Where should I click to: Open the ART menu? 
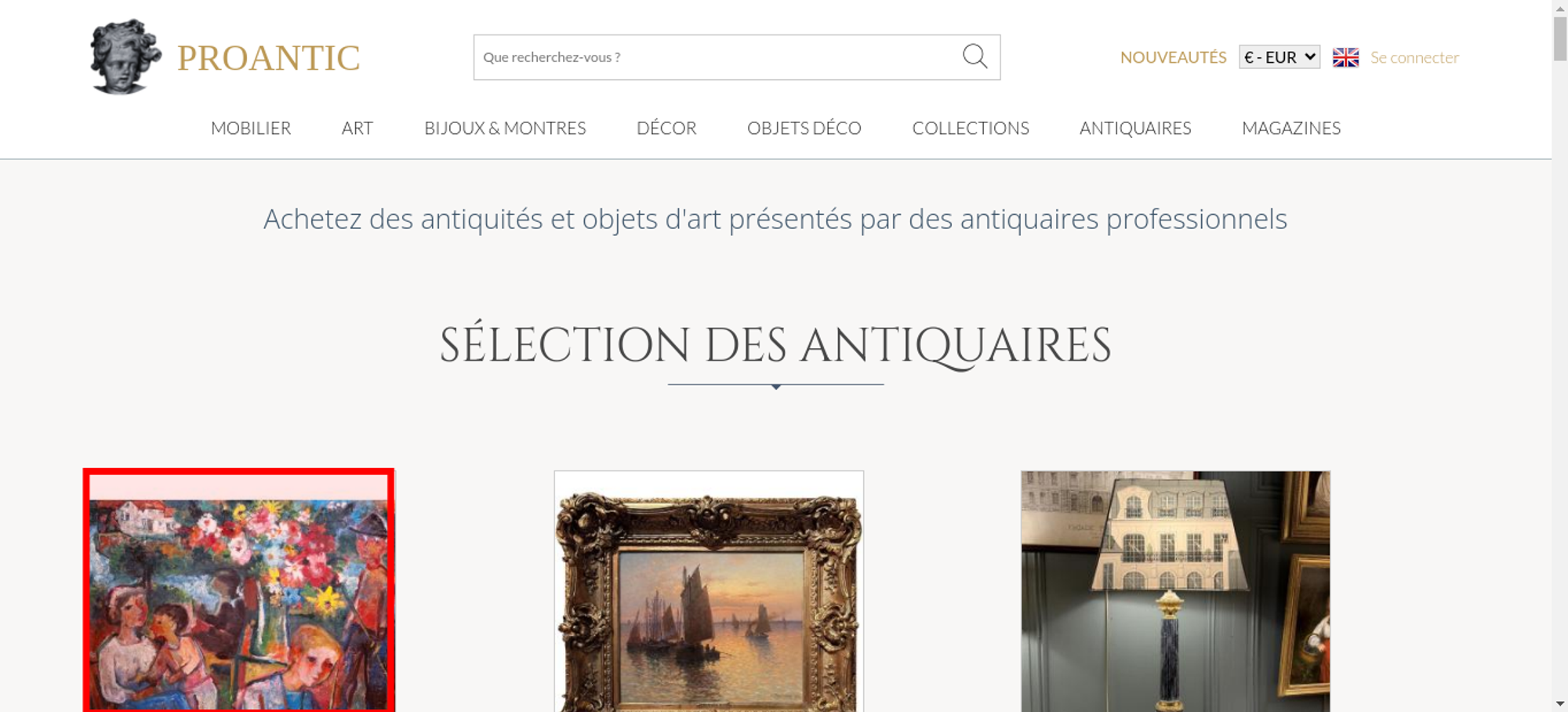tap(358, 128)
